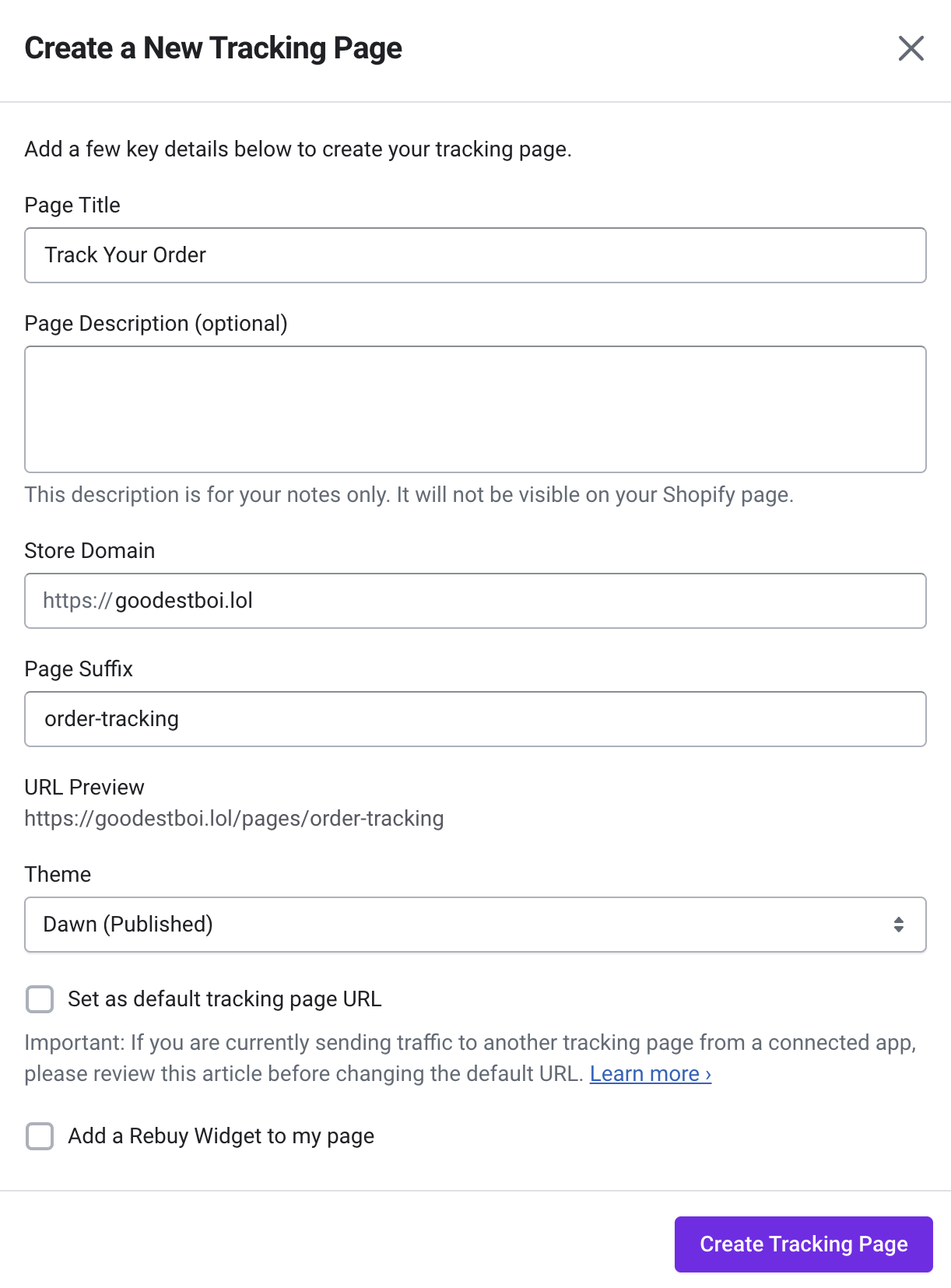Click into the empty Page Description textarea
This screenshot has height=1288, width=951.
pyautogui.click(x=475, y=409)
